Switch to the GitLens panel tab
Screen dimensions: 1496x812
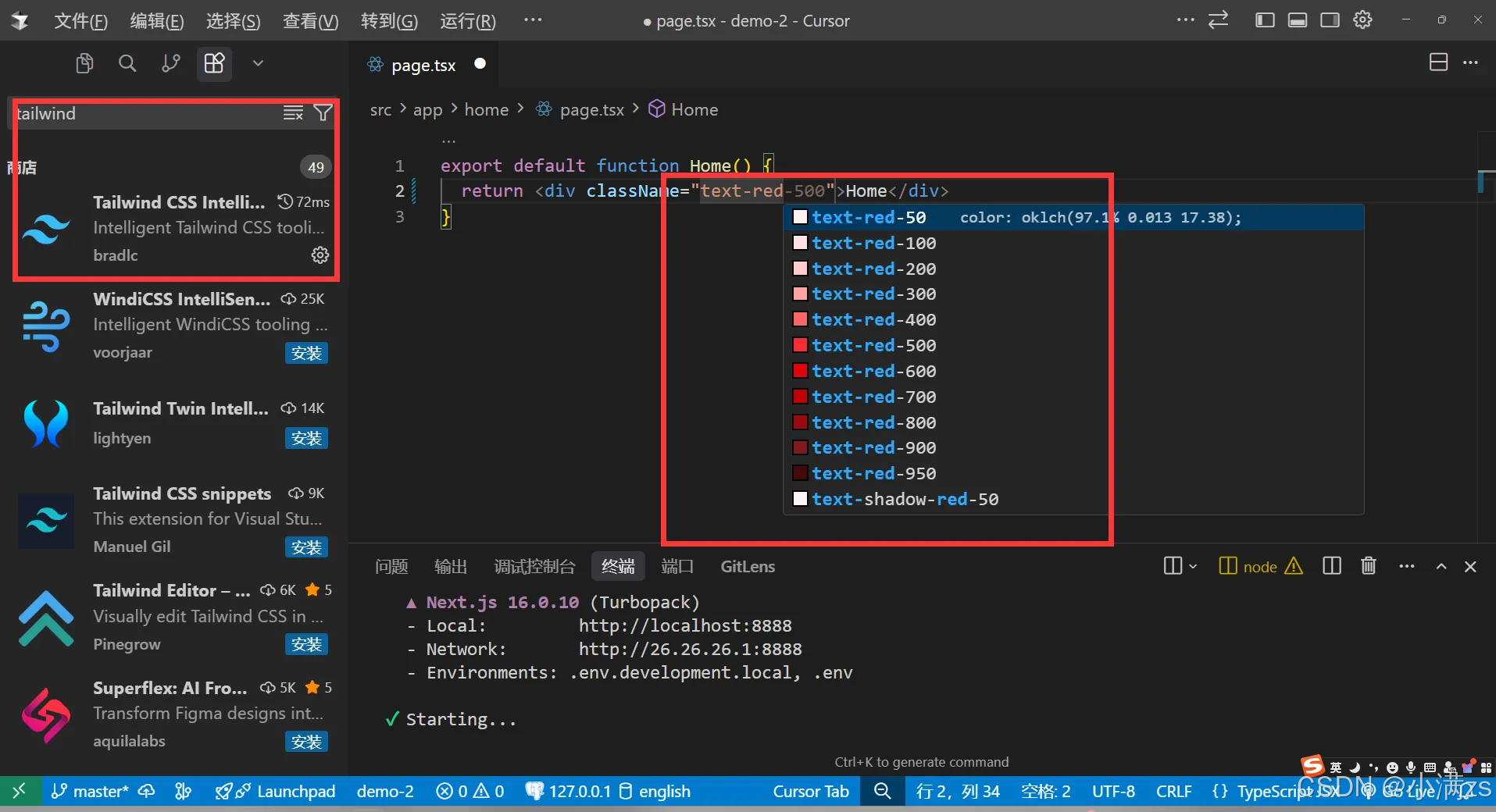[x=748, y=567]
